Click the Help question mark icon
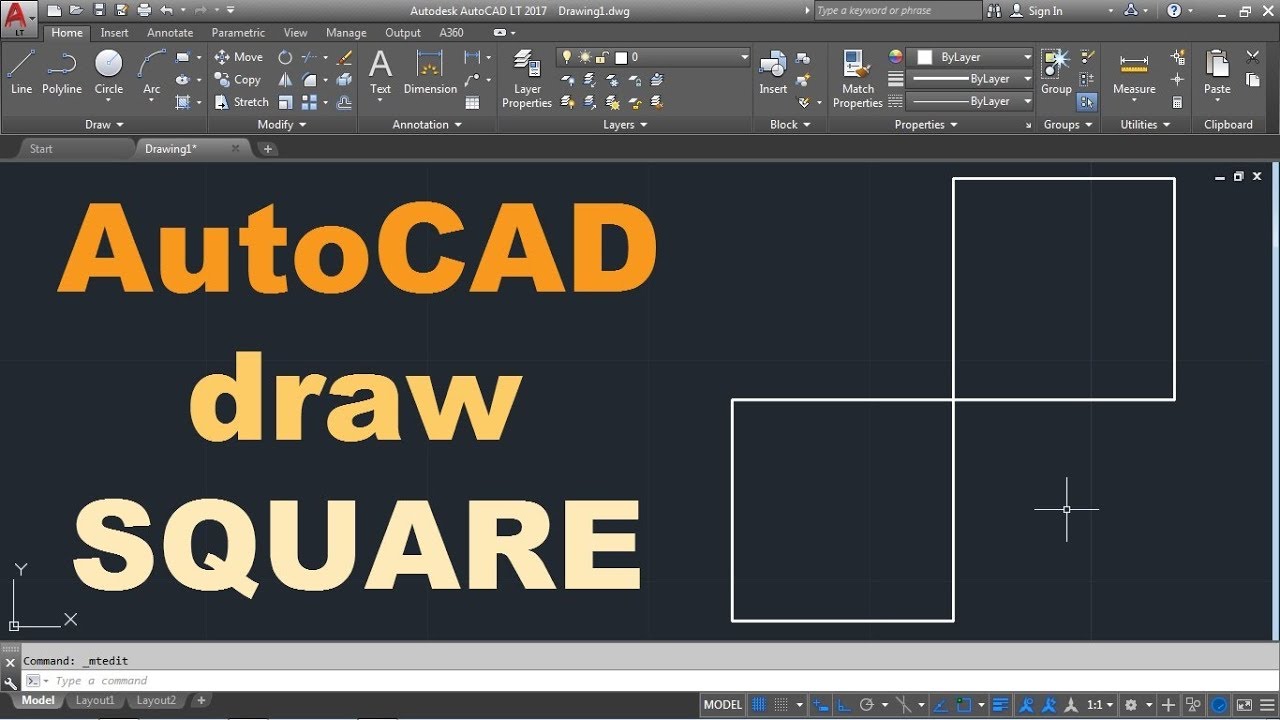 (1174, 10)
